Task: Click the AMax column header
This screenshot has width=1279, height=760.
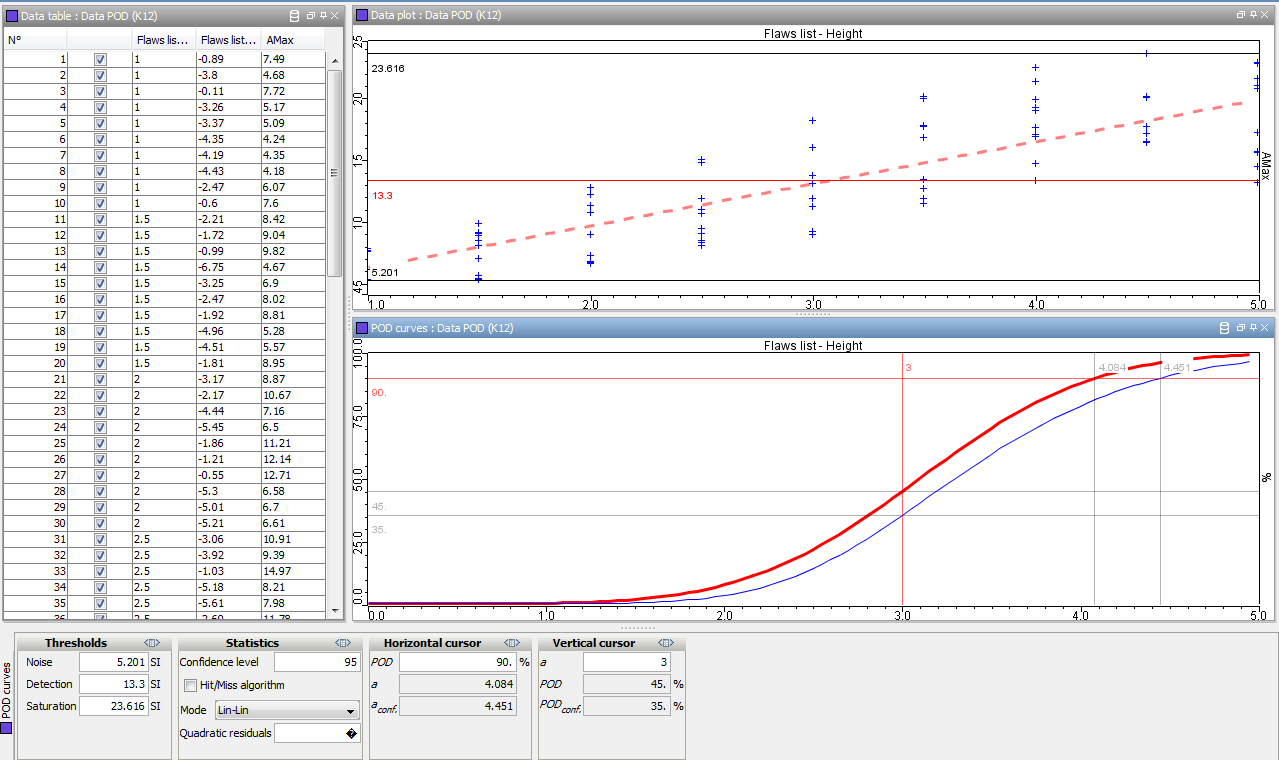Action: click(292, 40)
